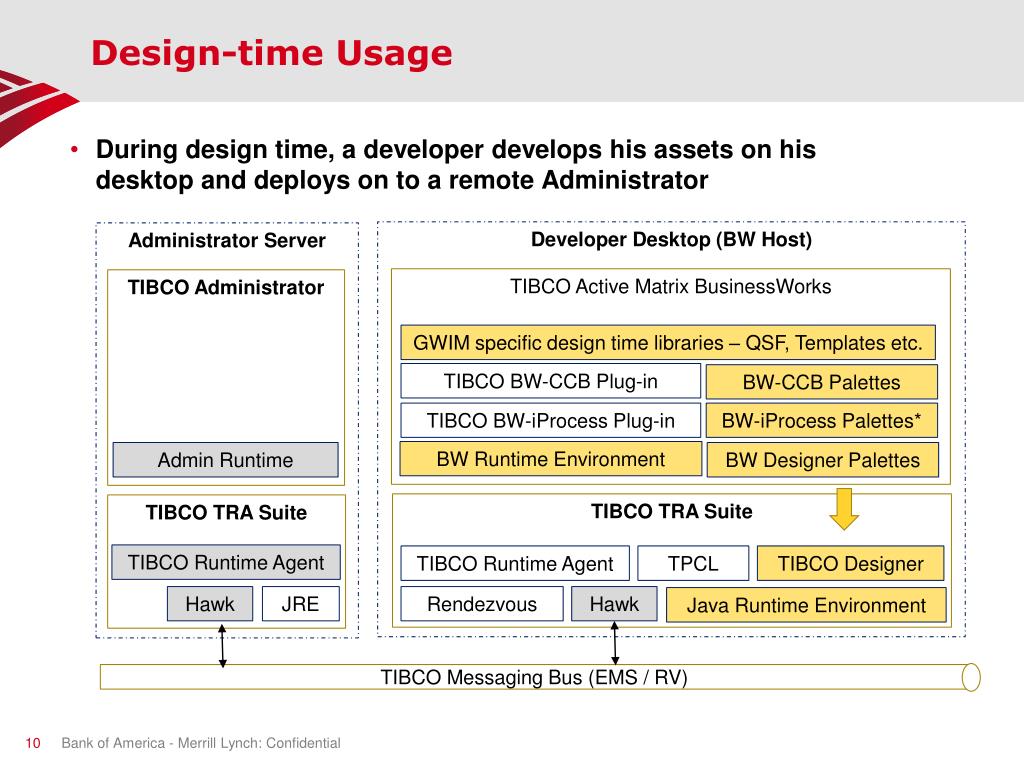Click the 'TPCL' box
The height and width of the screenshot is (768, 1024).
click(693, 564)
